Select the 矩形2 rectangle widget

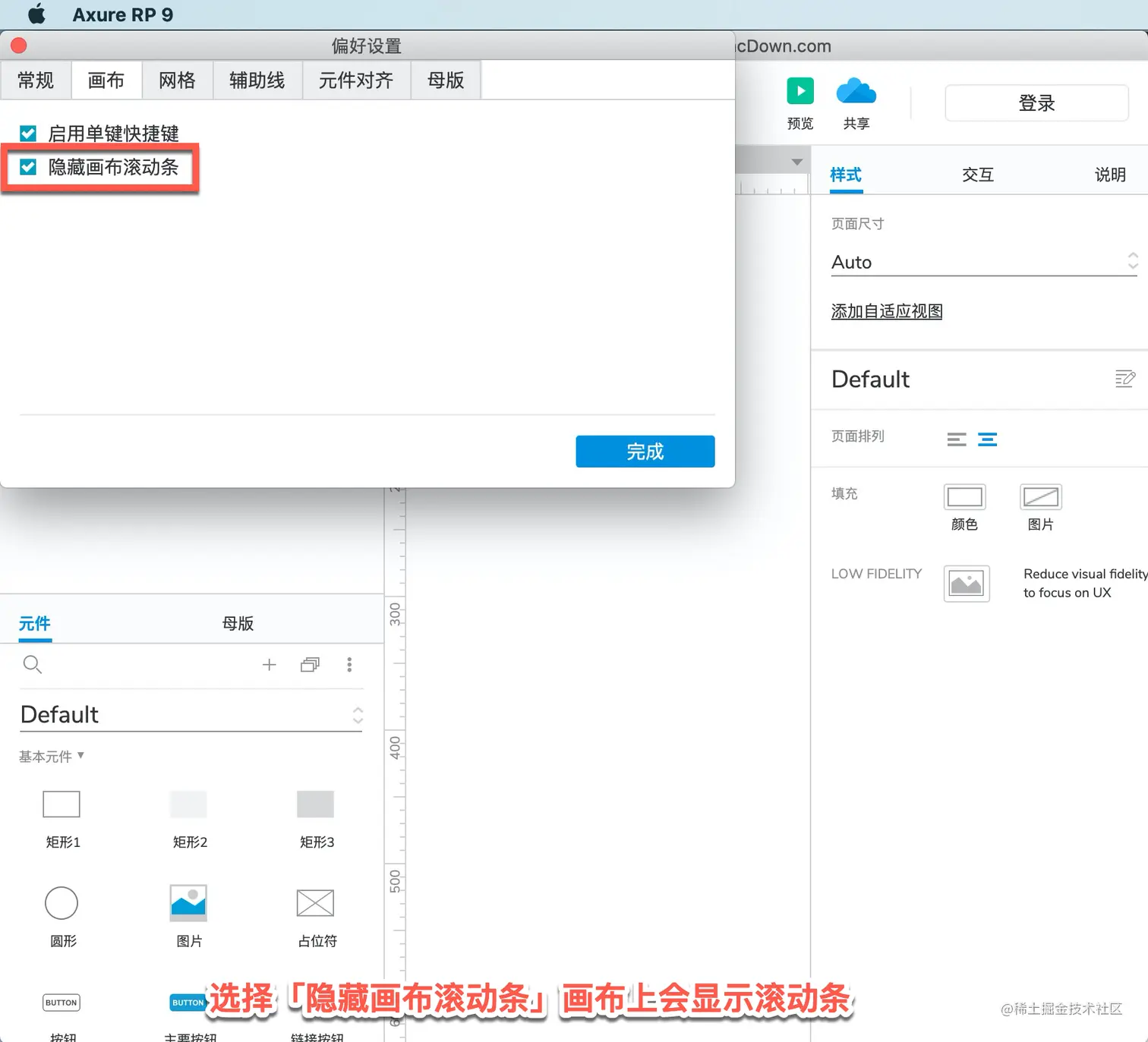[188, 804]
